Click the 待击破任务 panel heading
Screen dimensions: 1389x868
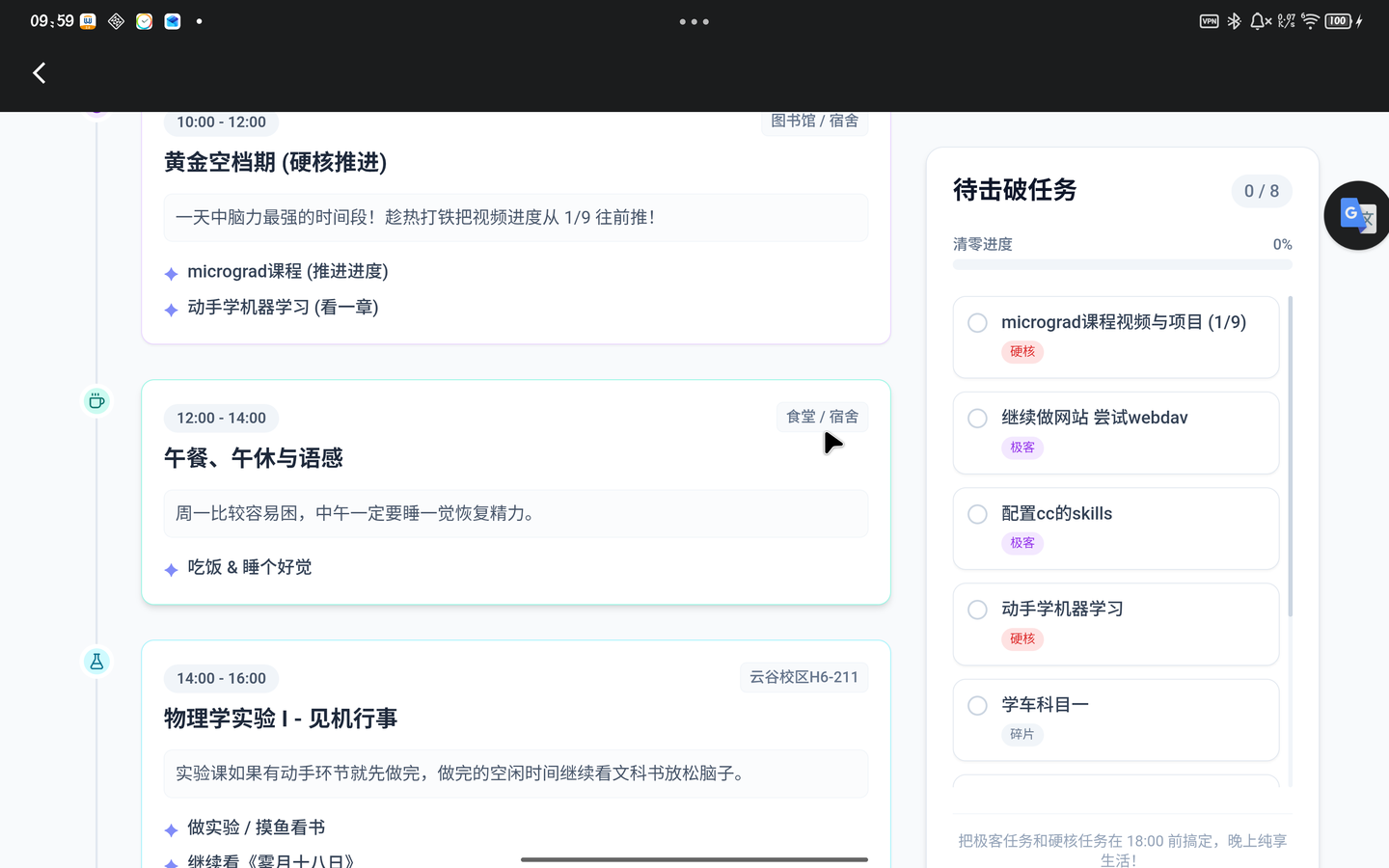1015,190
